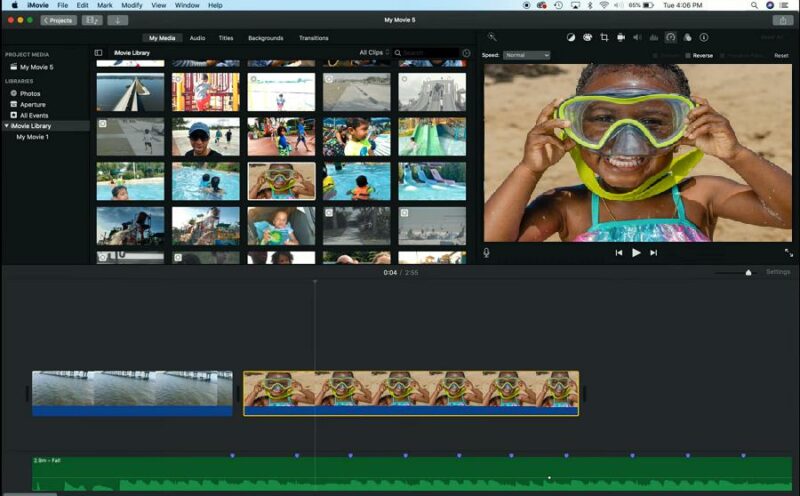The height and width of the screenshot is (496, 800).
Task: Click the share icon in title bar
Action: (783, 20)
